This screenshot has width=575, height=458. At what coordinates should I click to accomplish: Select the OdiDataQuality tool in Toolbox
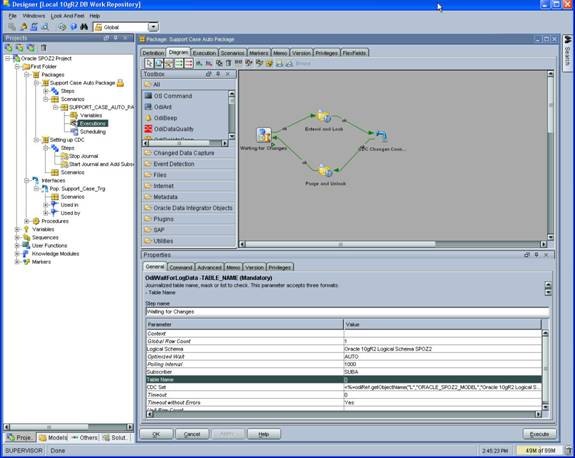click(169, 129)
